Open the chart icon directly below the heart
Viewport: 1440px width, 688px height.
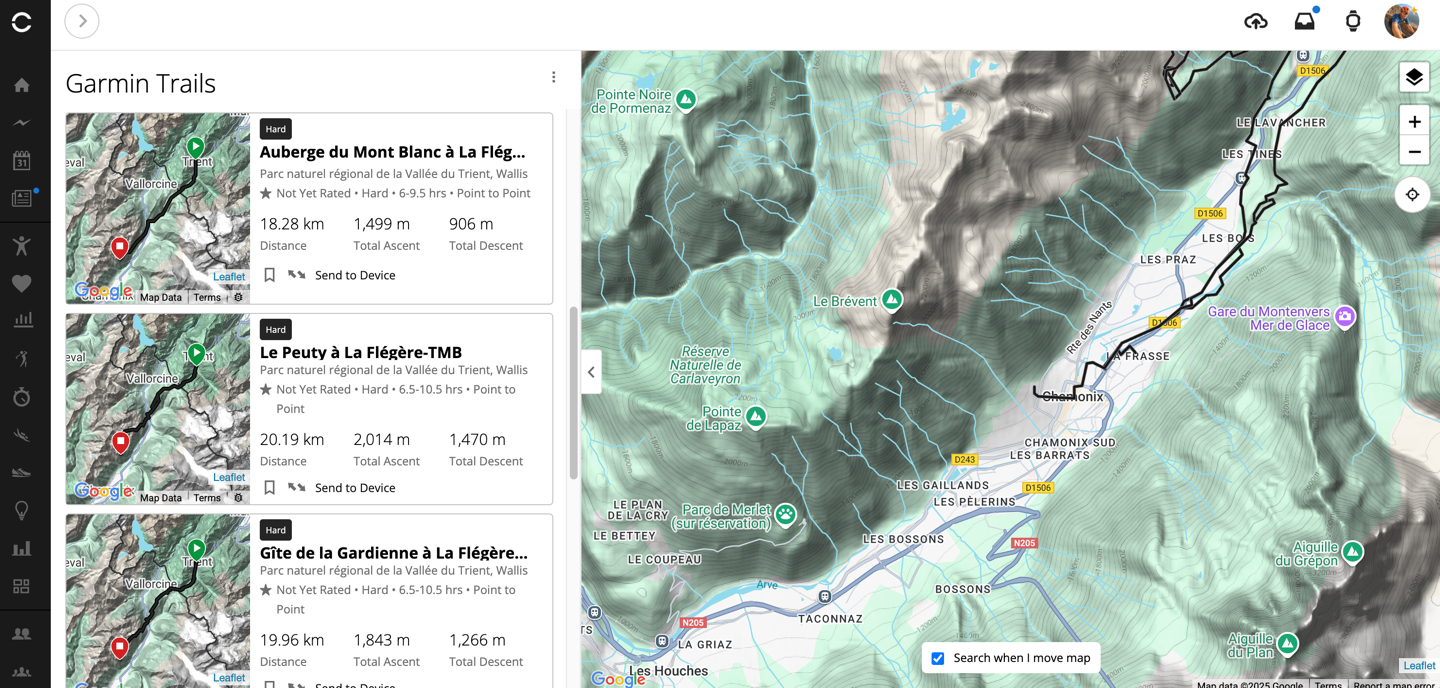22,320
